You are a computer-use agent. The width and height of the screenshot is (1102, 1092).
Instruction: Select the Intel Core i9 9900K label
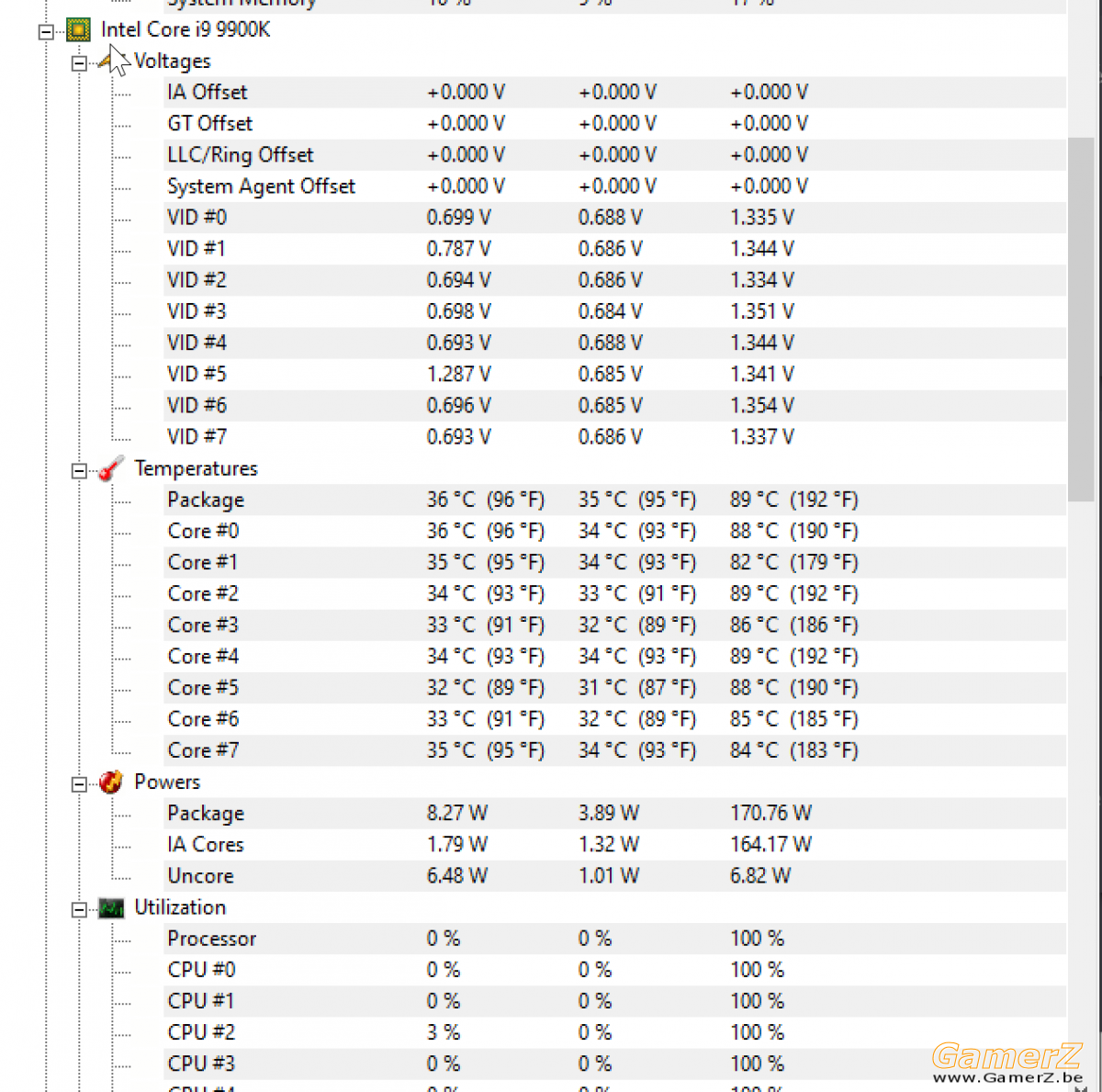186,29
